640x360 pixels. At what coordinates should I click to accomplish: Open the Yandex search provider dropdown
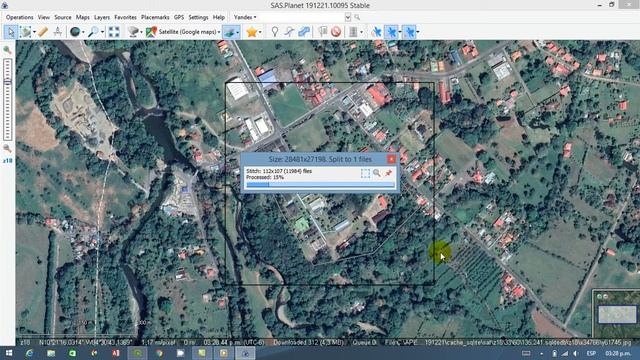coord(245,17)
